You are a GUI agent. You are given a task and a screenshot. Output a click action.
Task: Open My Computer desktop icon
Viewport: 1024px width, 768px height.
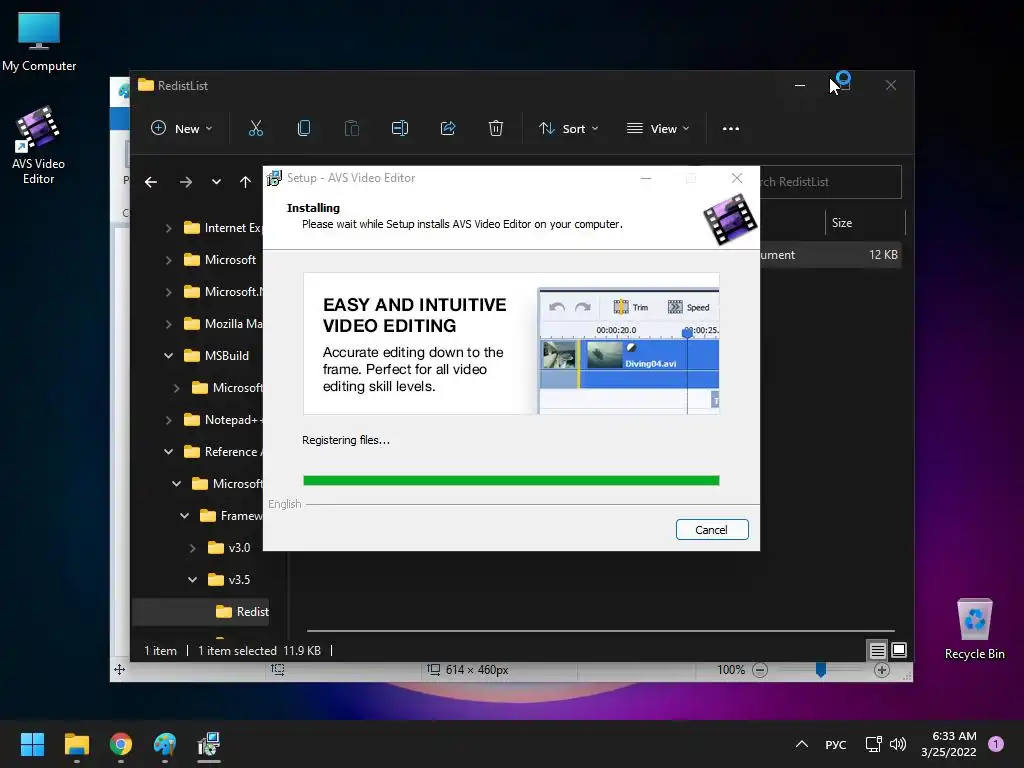coord(39,42)
